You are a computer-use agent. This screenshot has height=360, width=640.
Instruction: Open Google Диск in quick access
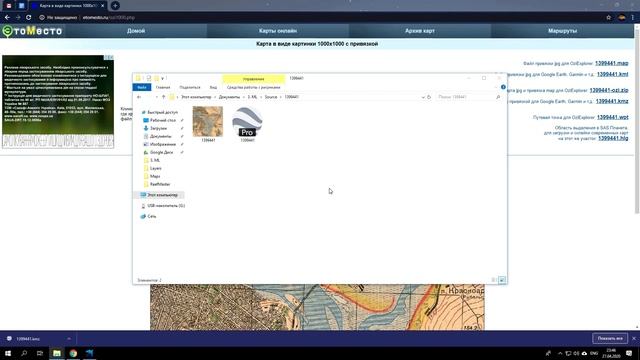(158, 152)
